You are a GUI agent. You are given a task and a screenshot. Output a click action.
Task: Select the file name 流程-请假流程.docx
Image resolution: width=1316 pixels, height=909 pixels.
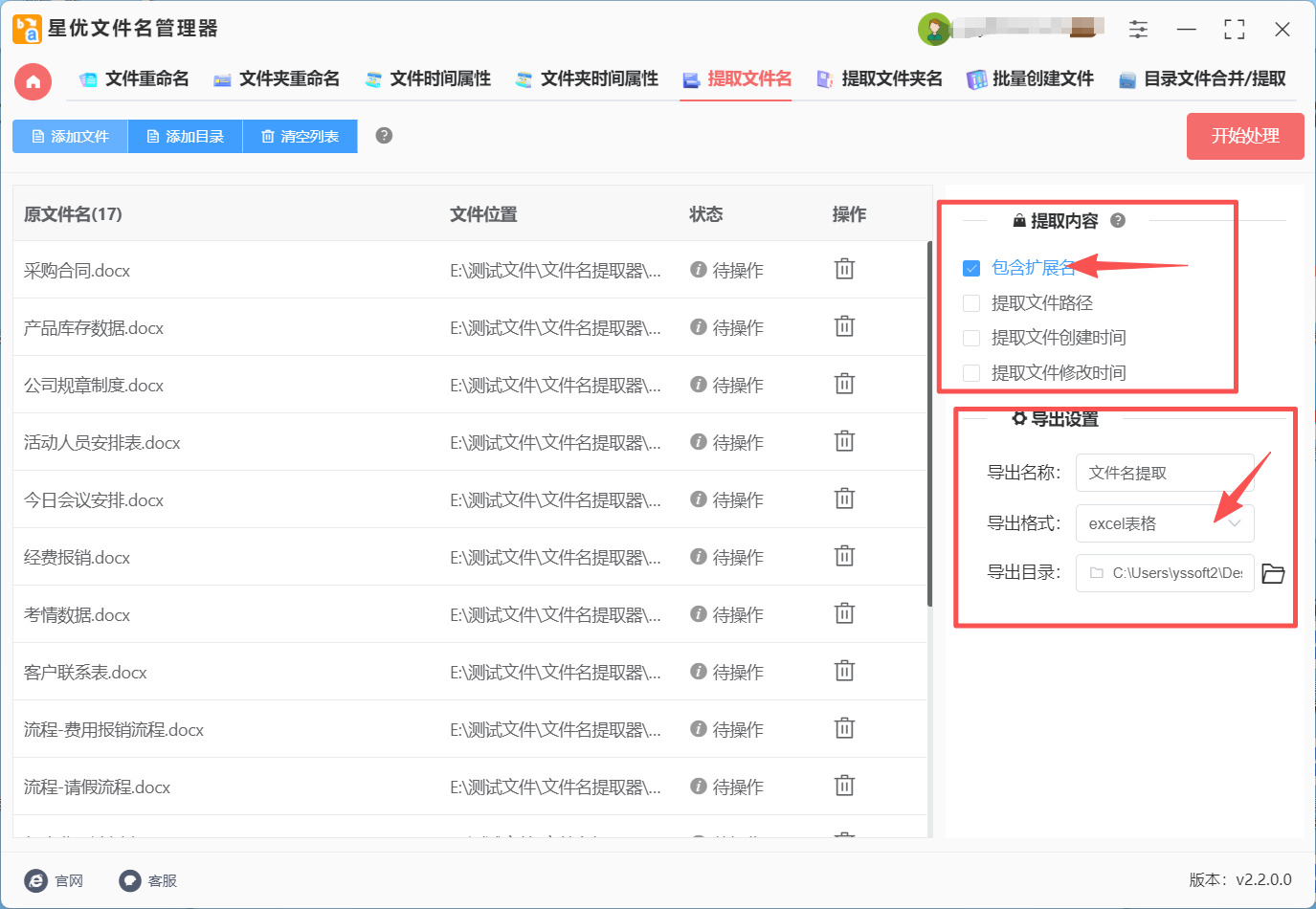click(x=97, y=787)
